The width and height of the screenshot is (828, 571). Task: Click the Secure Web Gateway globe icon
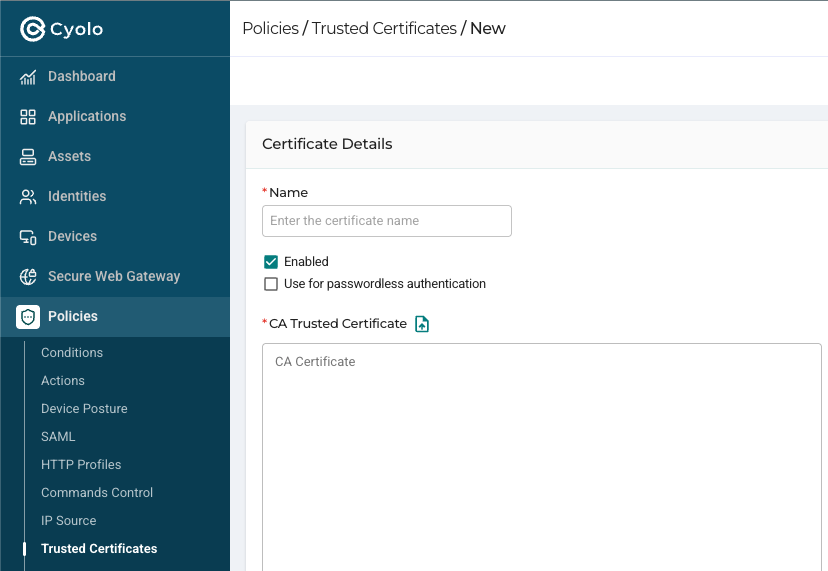click(28, 277)
